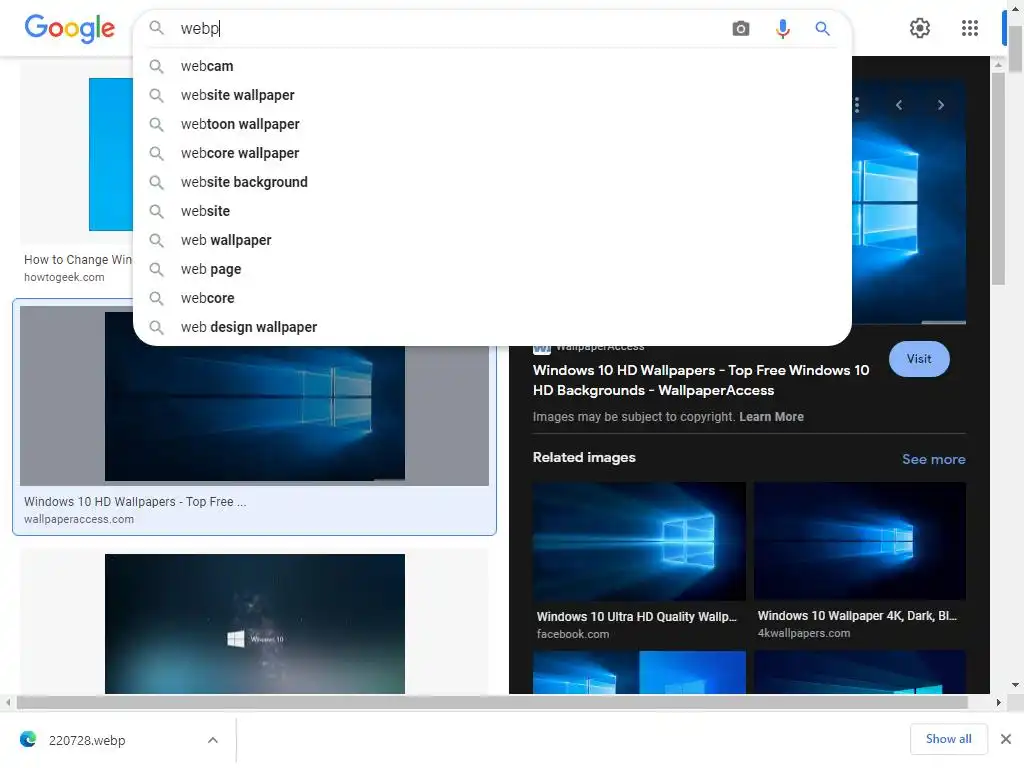
Task: Click How to Change Win result caption
Action: point(78,260)
